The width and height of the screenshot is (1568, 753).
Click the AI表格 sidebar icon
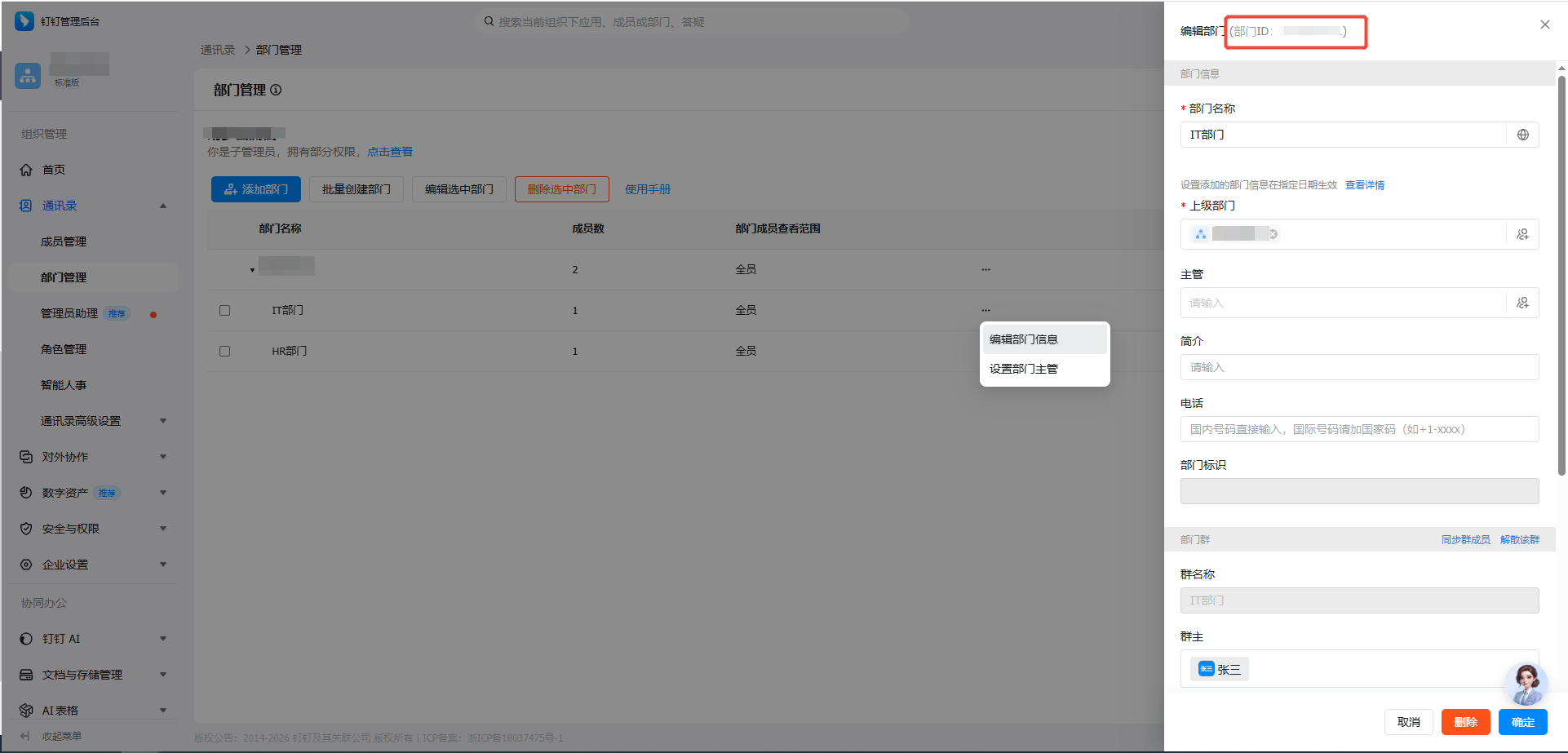tap(26, 711)
